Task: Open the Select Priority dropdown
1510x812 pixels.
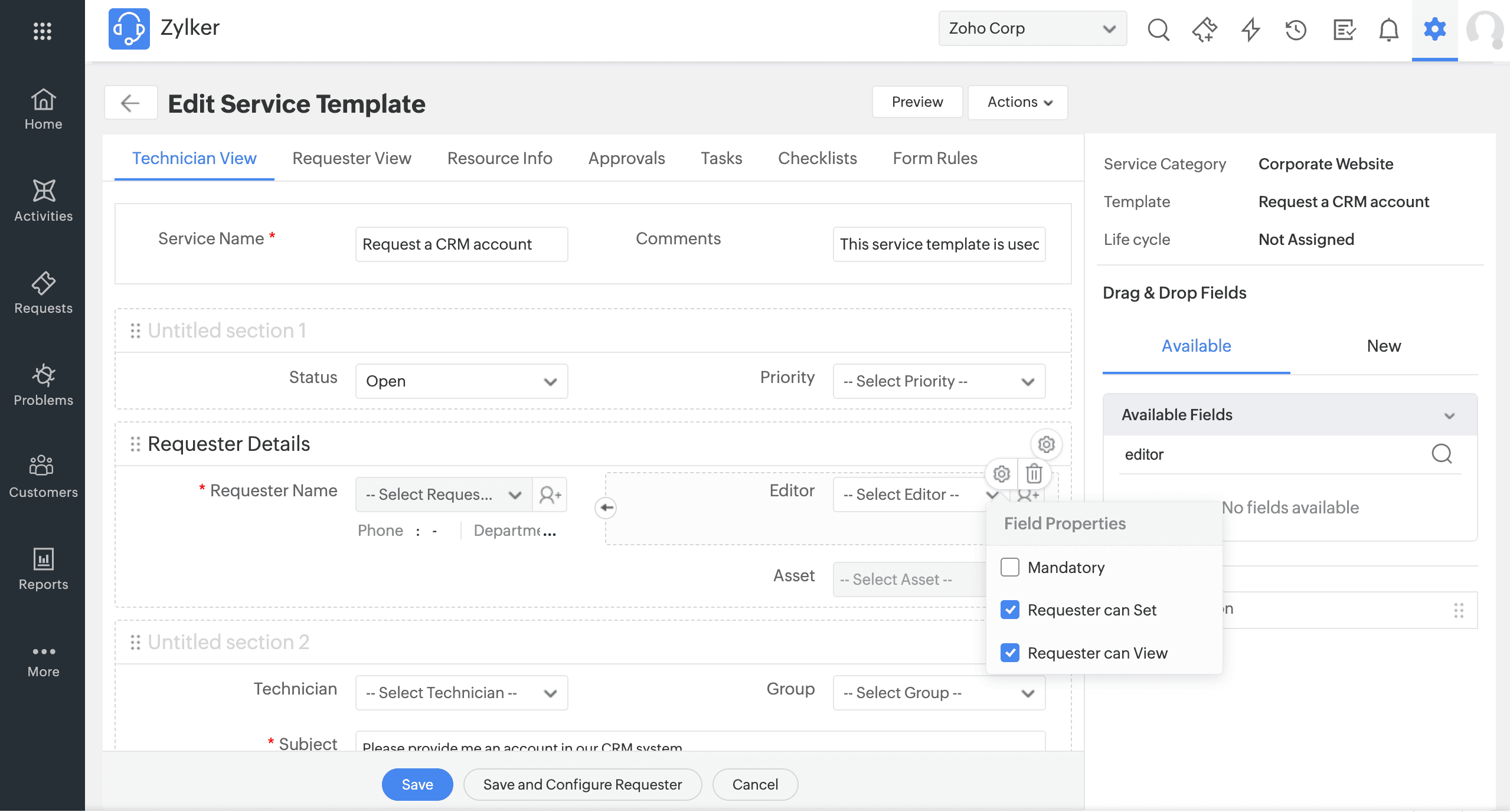Action: coord(939,381)
